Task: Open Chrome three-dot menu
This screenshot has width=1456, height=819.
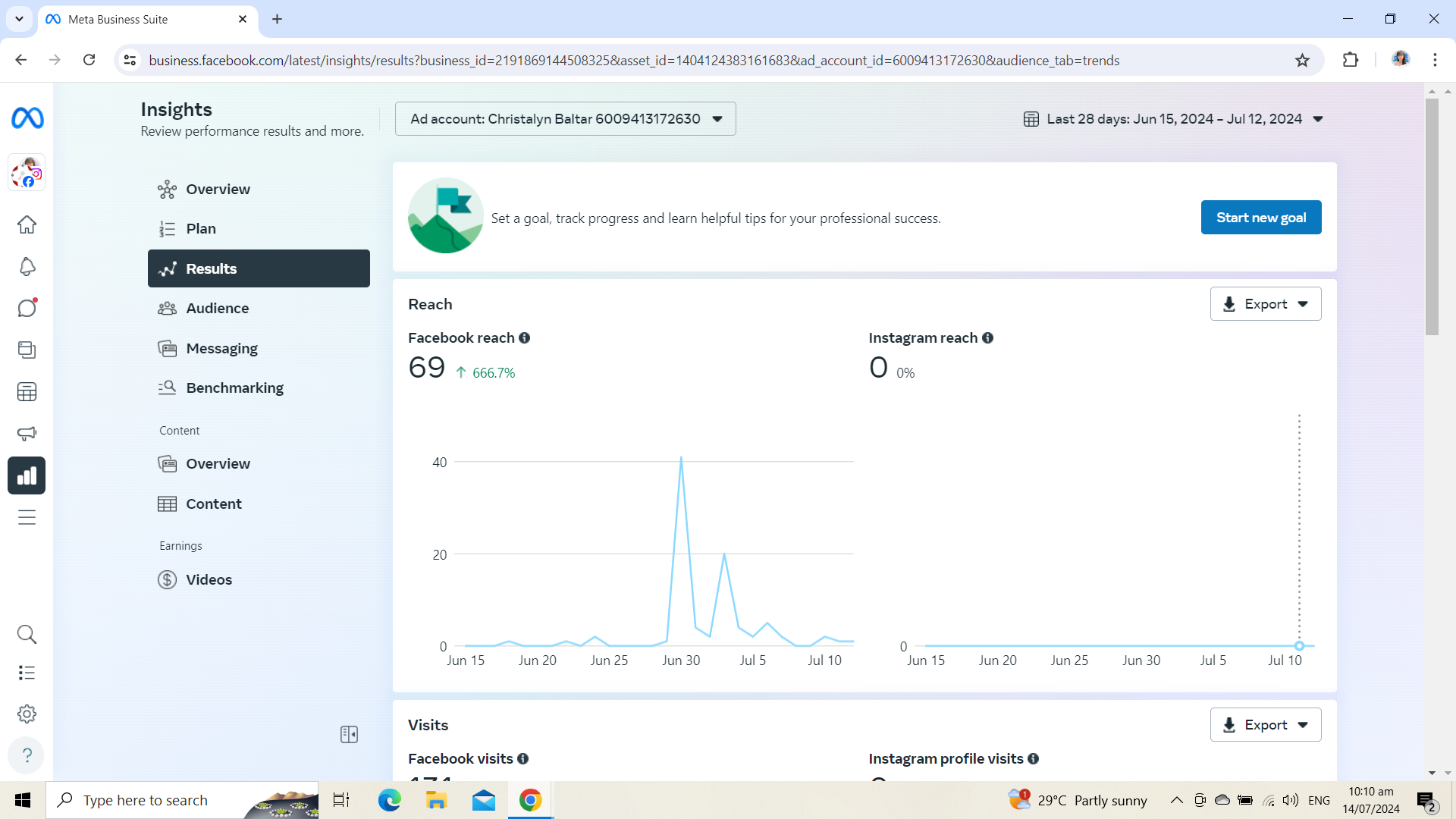Action: coord(1435,60)
